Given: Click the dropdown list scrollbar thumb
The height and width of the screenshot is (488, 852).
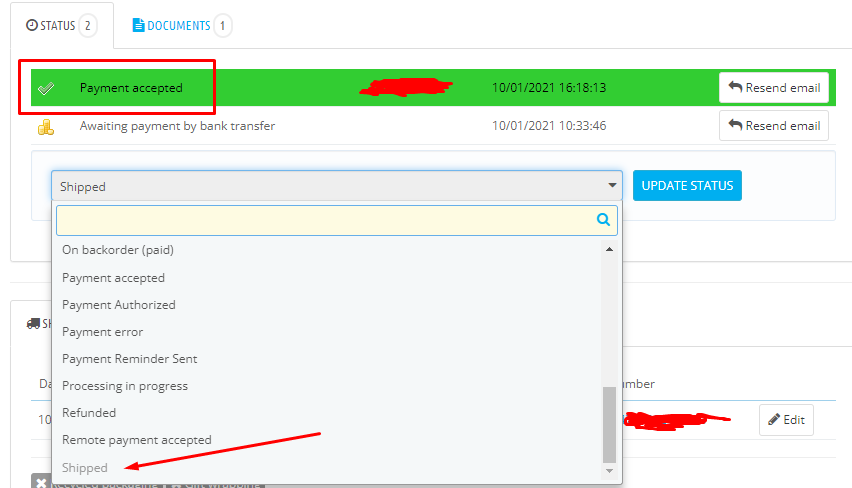Looking at the screenshot, I should point(610,424).
